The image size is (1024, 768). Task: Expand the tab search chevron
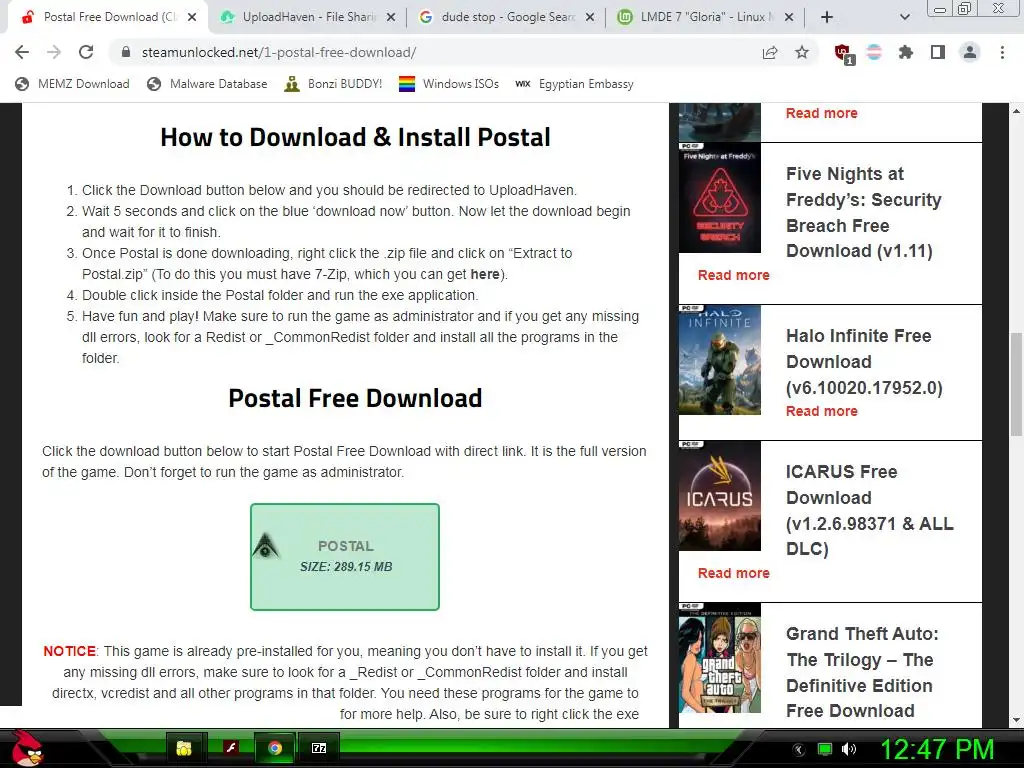[904, 17]
